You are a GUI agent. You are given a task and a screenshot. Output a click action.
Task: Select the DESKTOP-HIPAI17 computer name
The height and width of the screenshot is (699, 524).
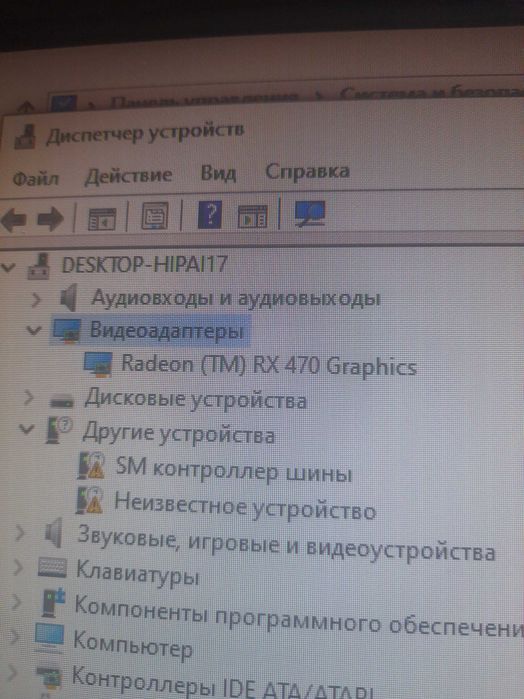(144, 264)
